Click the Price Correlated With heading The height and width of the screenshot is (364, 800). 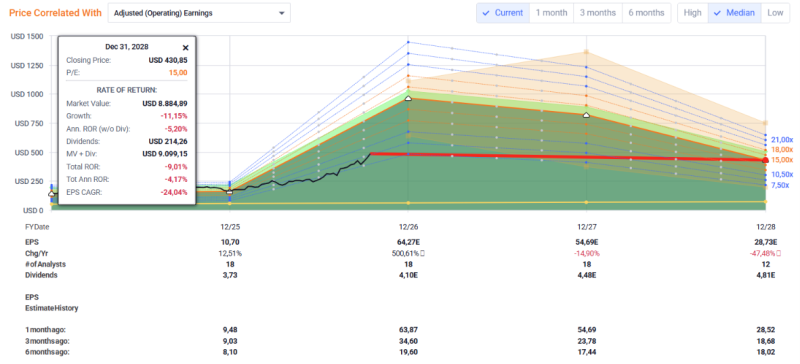pos(55,13)
